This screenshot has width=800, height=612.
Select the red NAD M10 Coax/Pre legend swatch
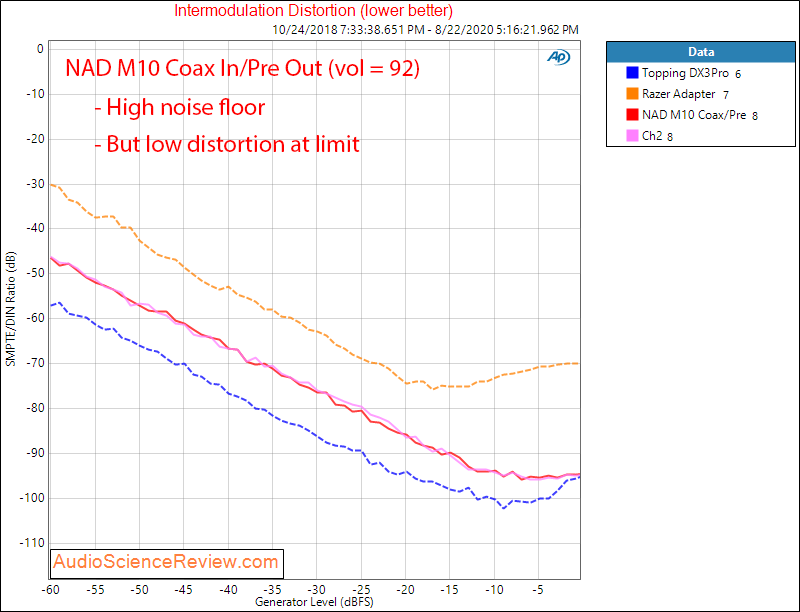(x=632, y=115)
